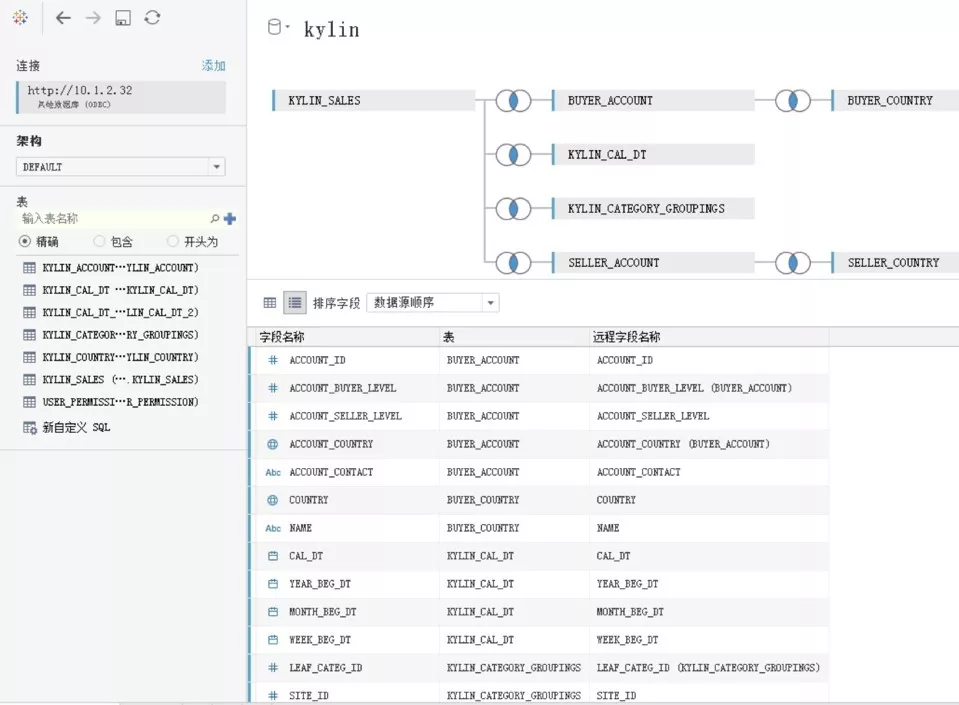Click into the 输入表名称 search field
Screen dimensions: 959x705
[x=113, y=218]
